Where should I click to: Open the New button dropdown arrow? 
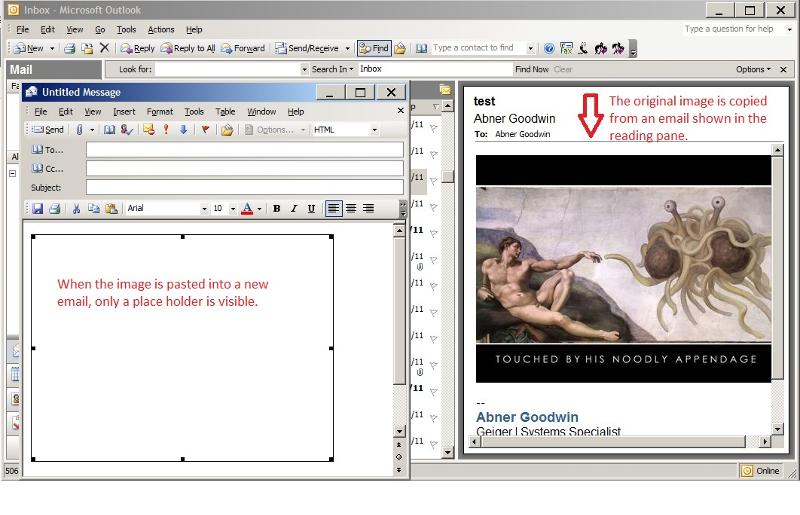pyautogui.click(x=52, y=48)
